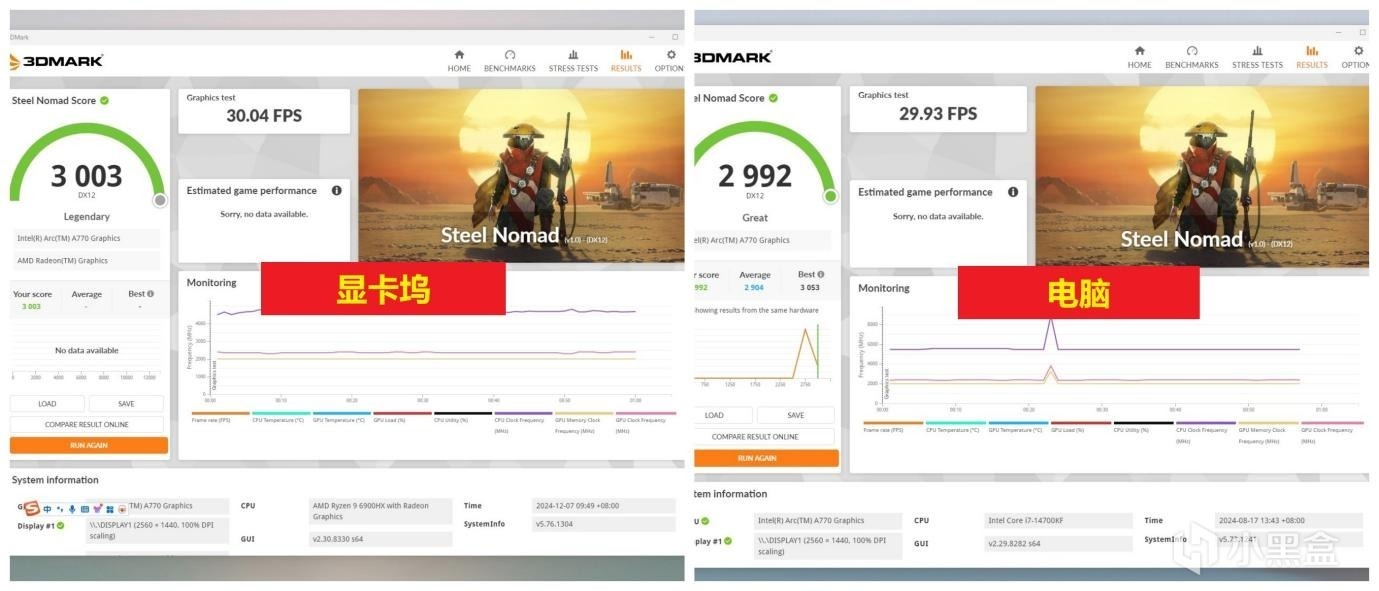Open soft keyboard icon on IME toolbar

click(x=85, y=509)
